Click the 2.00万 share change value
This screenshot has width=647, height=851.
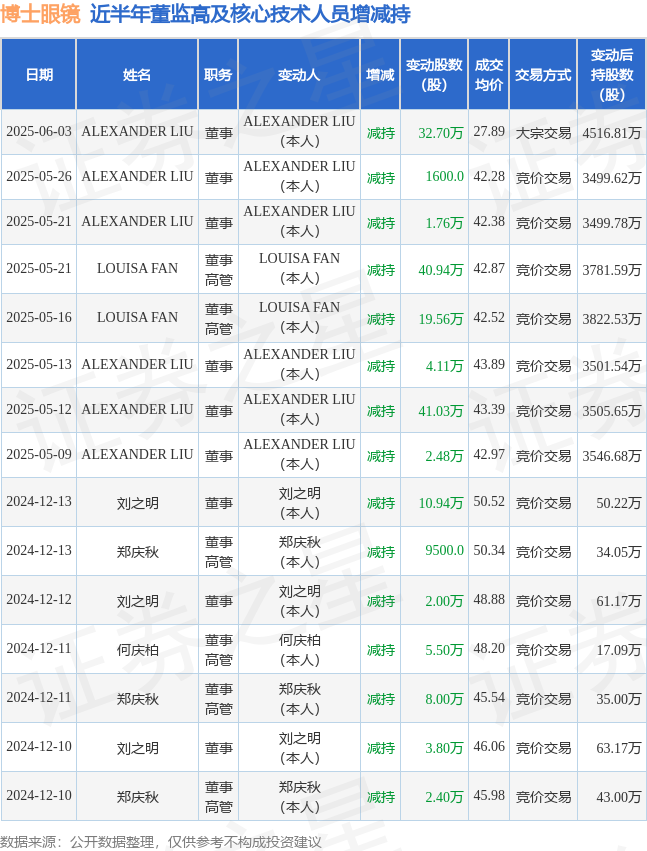pyautogui.click(x=445, y=601)
